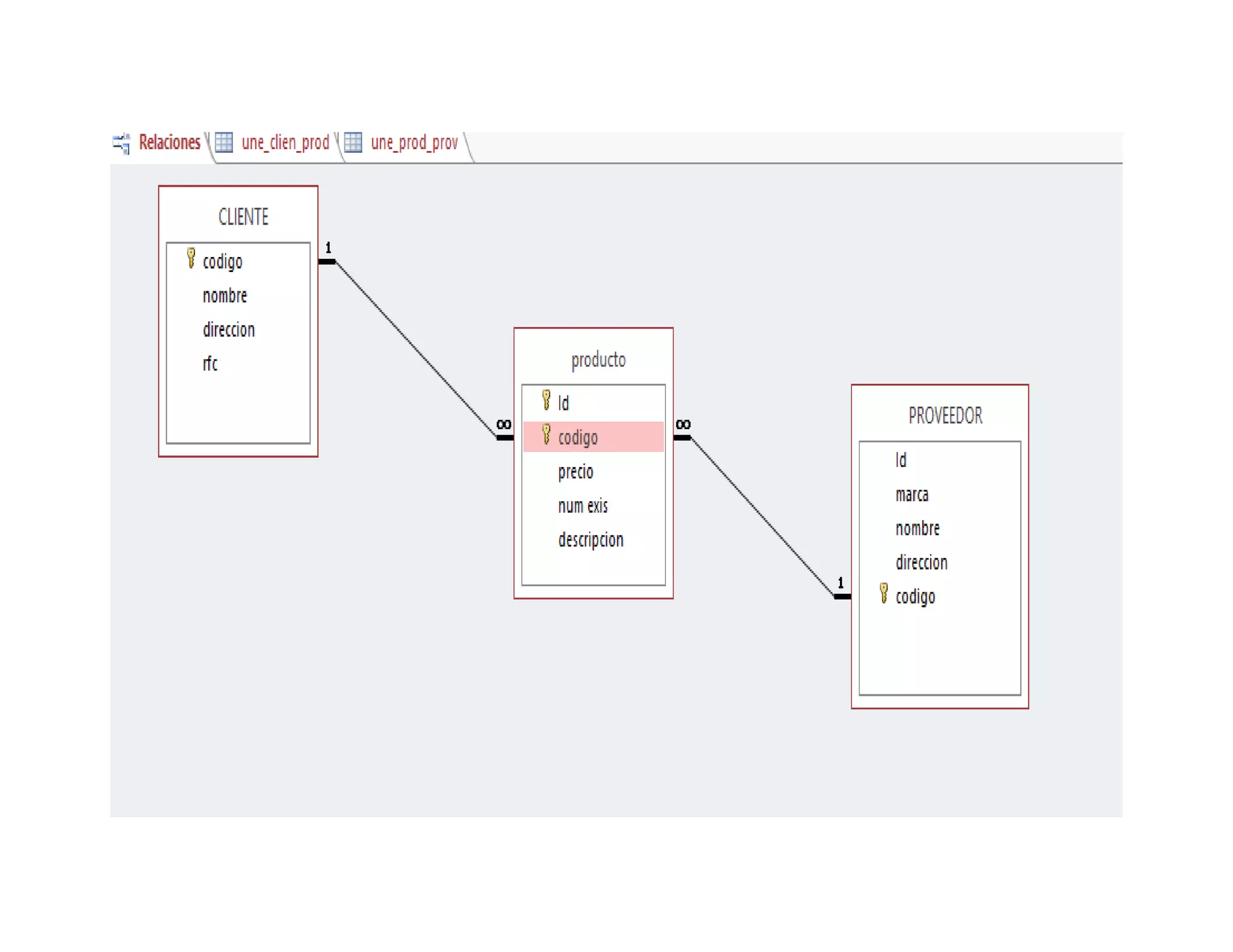This screenshot has width=1233, height=952.
Task: Click the une_prod_prov table icon
Action: click(x=353, y=143)
